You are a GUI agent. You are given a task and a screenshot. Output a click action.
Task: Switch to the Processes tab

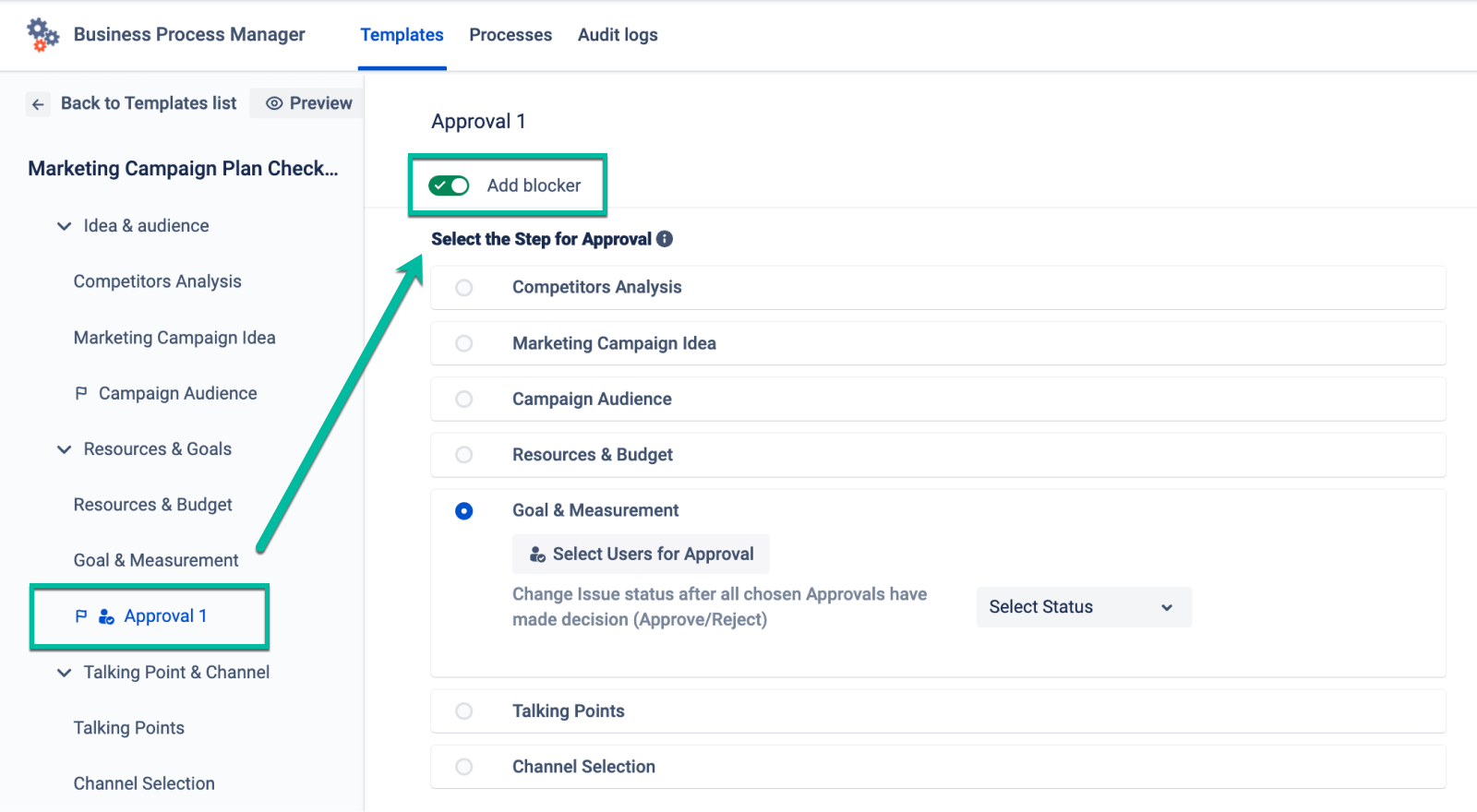510,35
